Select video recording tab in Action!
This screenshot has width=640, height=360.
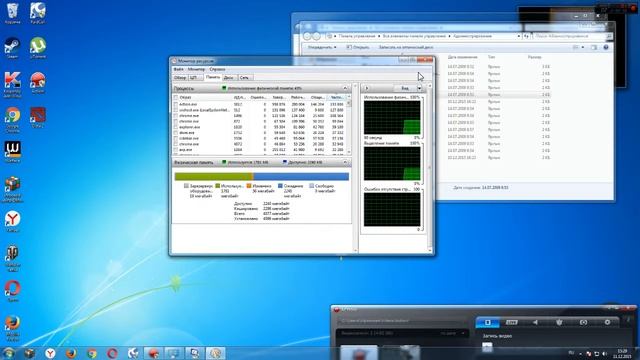[487, 322]
